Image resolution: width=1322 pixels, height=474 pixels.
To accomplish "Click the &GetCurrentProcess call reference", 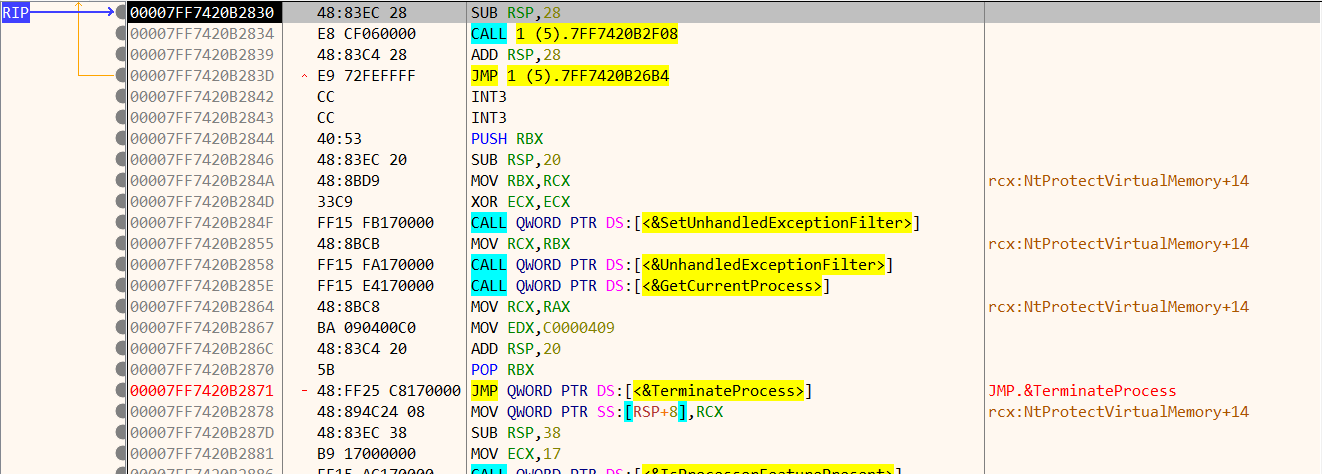I will 734,286.
